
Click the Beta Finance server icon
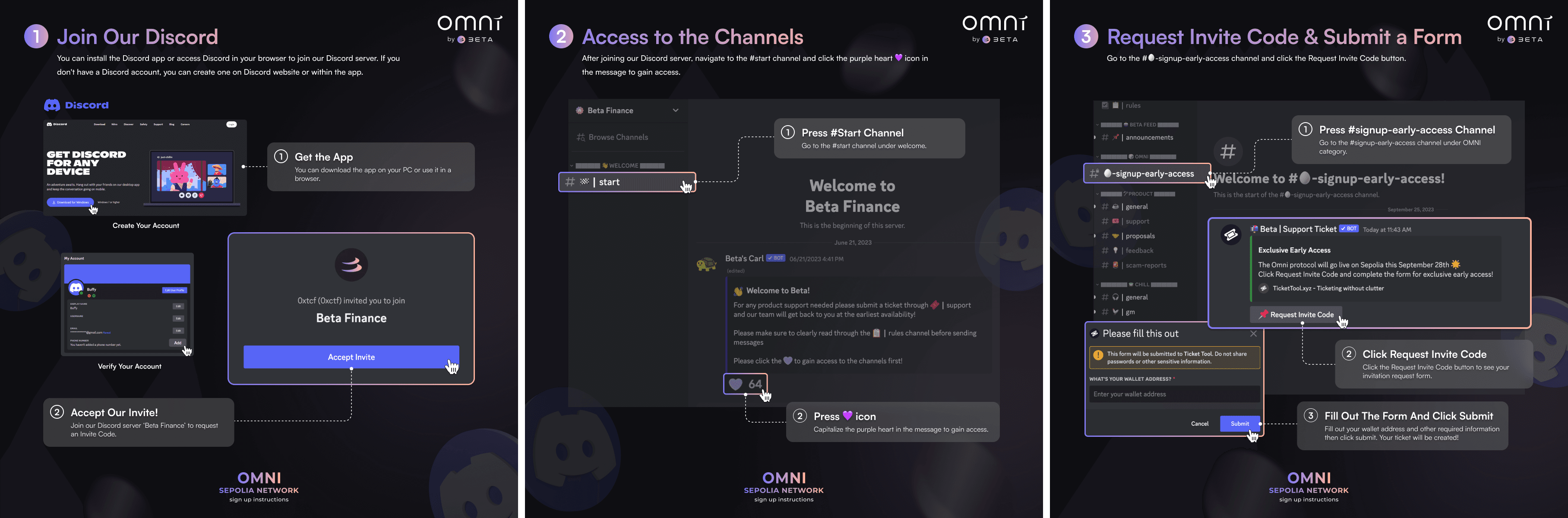580,110
